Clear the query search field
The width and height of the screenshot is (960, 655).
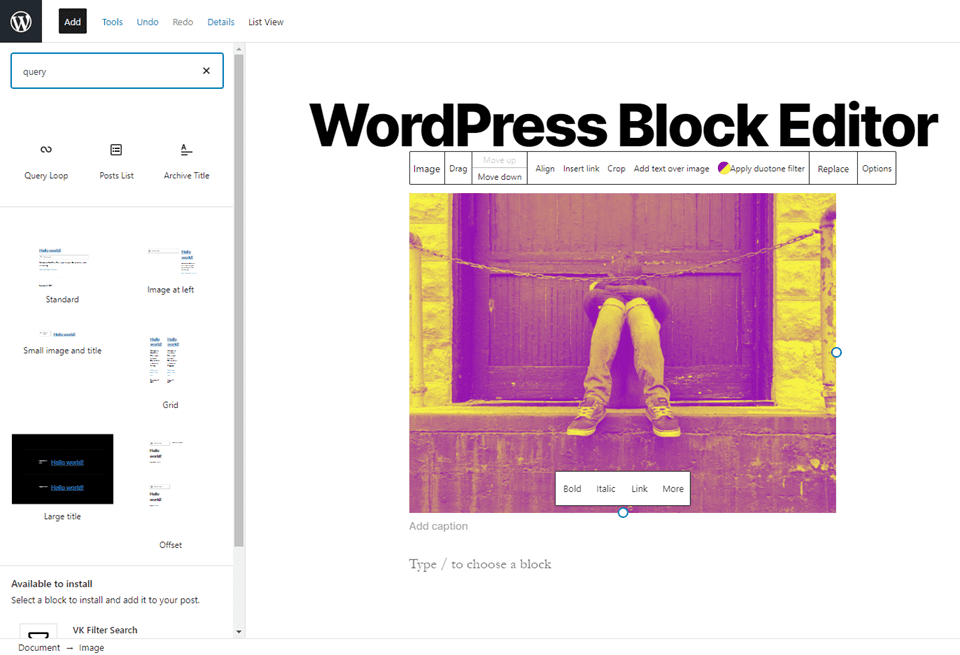(x=206, y=70)
